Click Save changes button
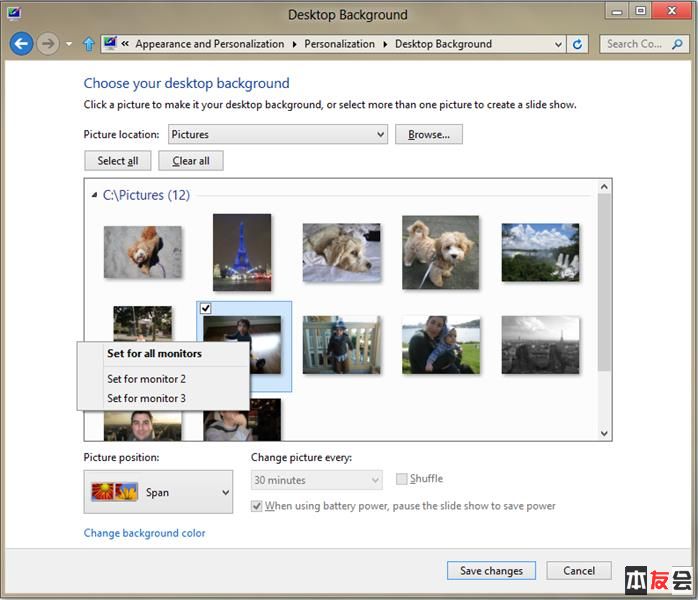This screenshot has height=600, width=698. pyautogui.click(x=491, y=571)
